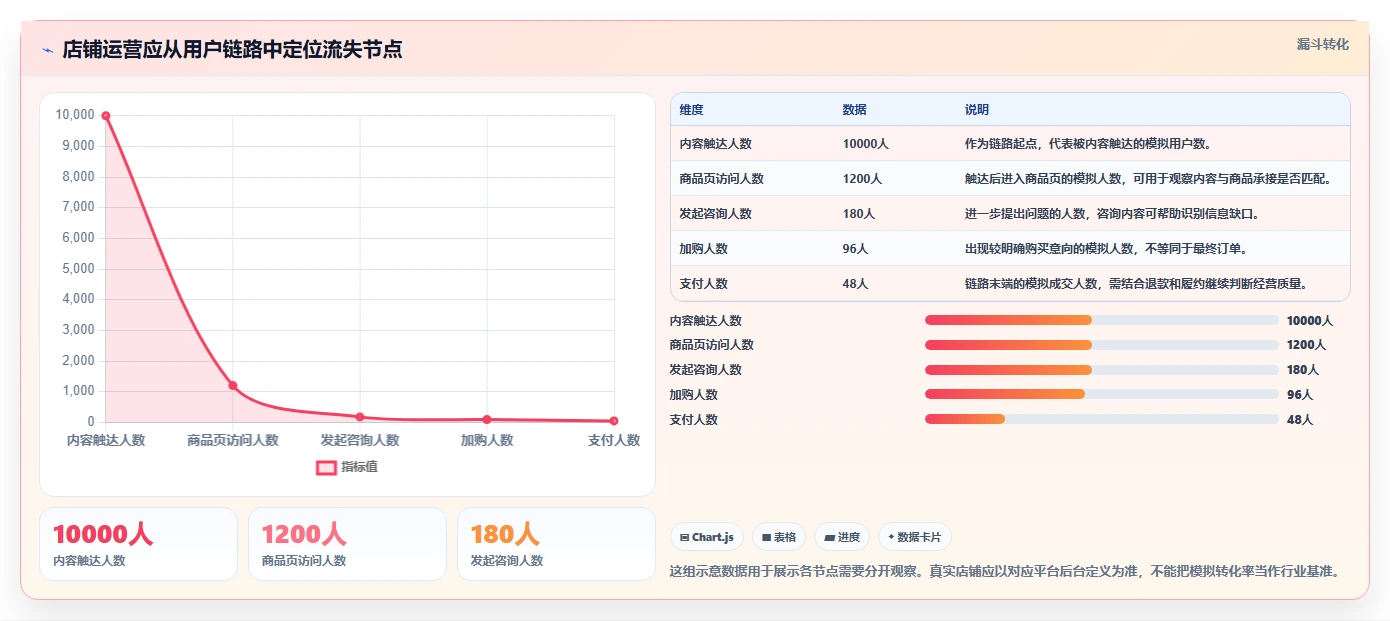Click the 48人 value beside the progress bars
This screenshot has width=1390, height=621.
1300,420
